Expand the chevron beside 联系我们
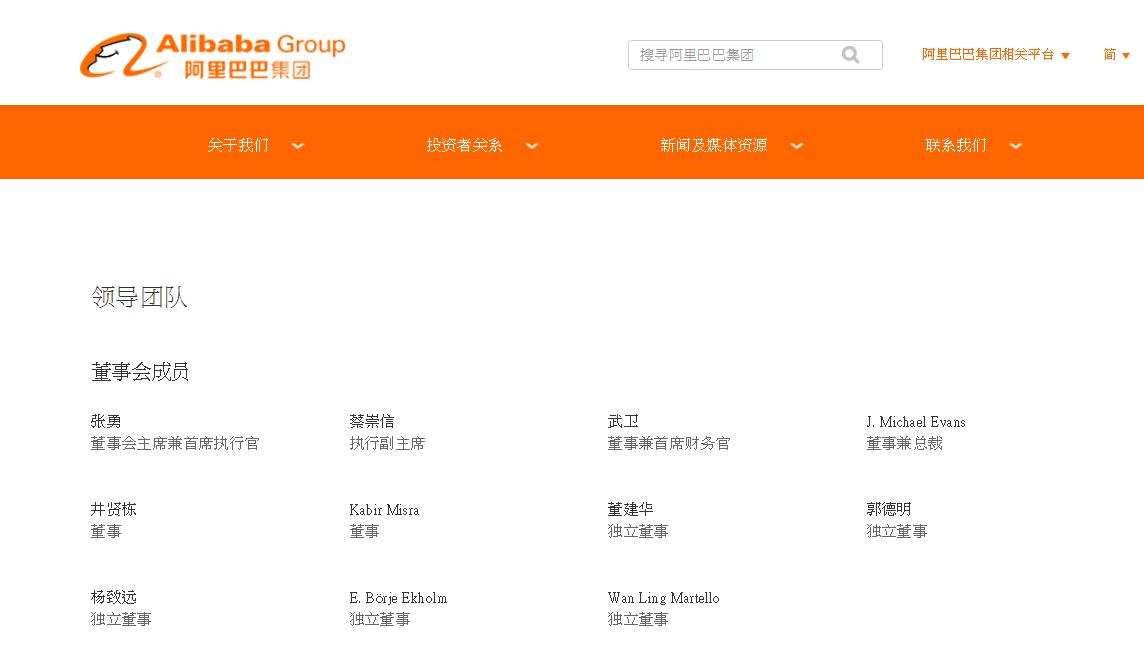The height and width of the screenshot is (648, 1144). 1016,146
